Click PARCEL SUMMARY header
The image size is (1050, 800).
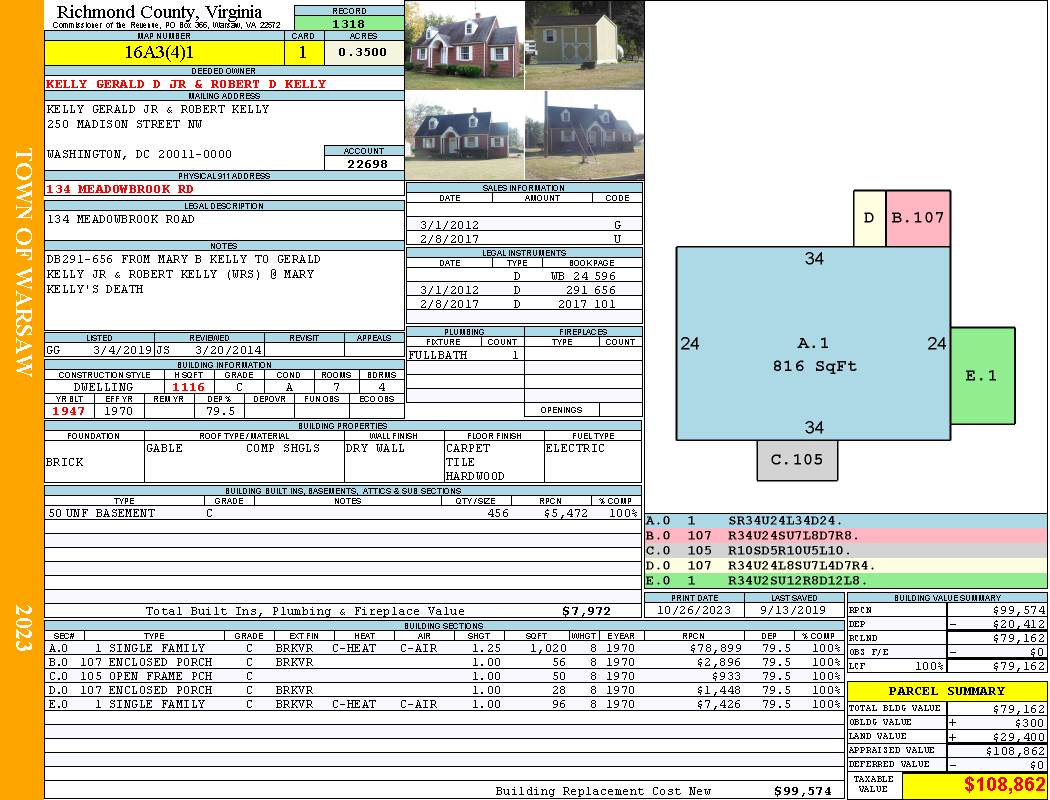(946, 691)
